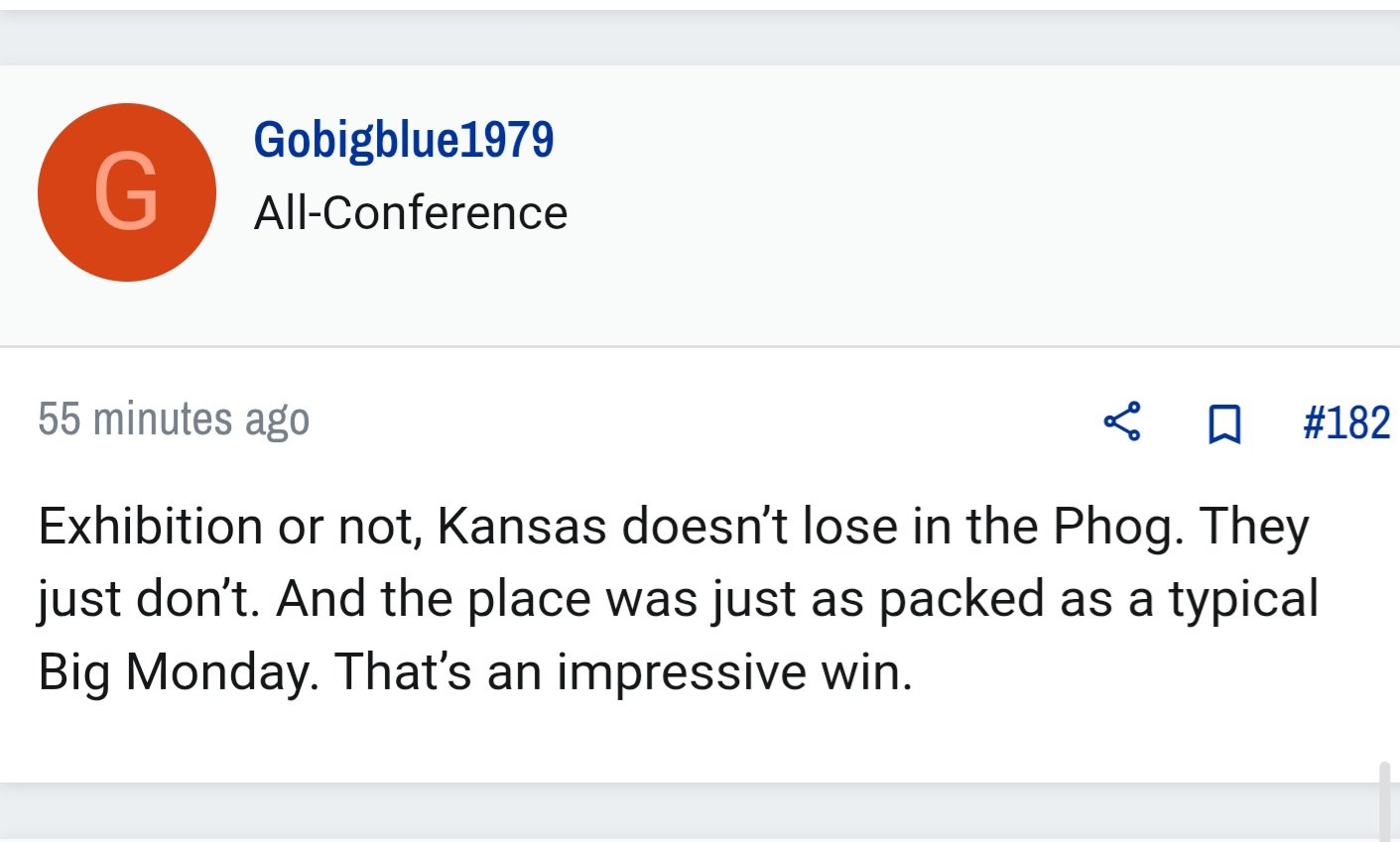Click the word Phog in the post

(x=1118, y=528)
